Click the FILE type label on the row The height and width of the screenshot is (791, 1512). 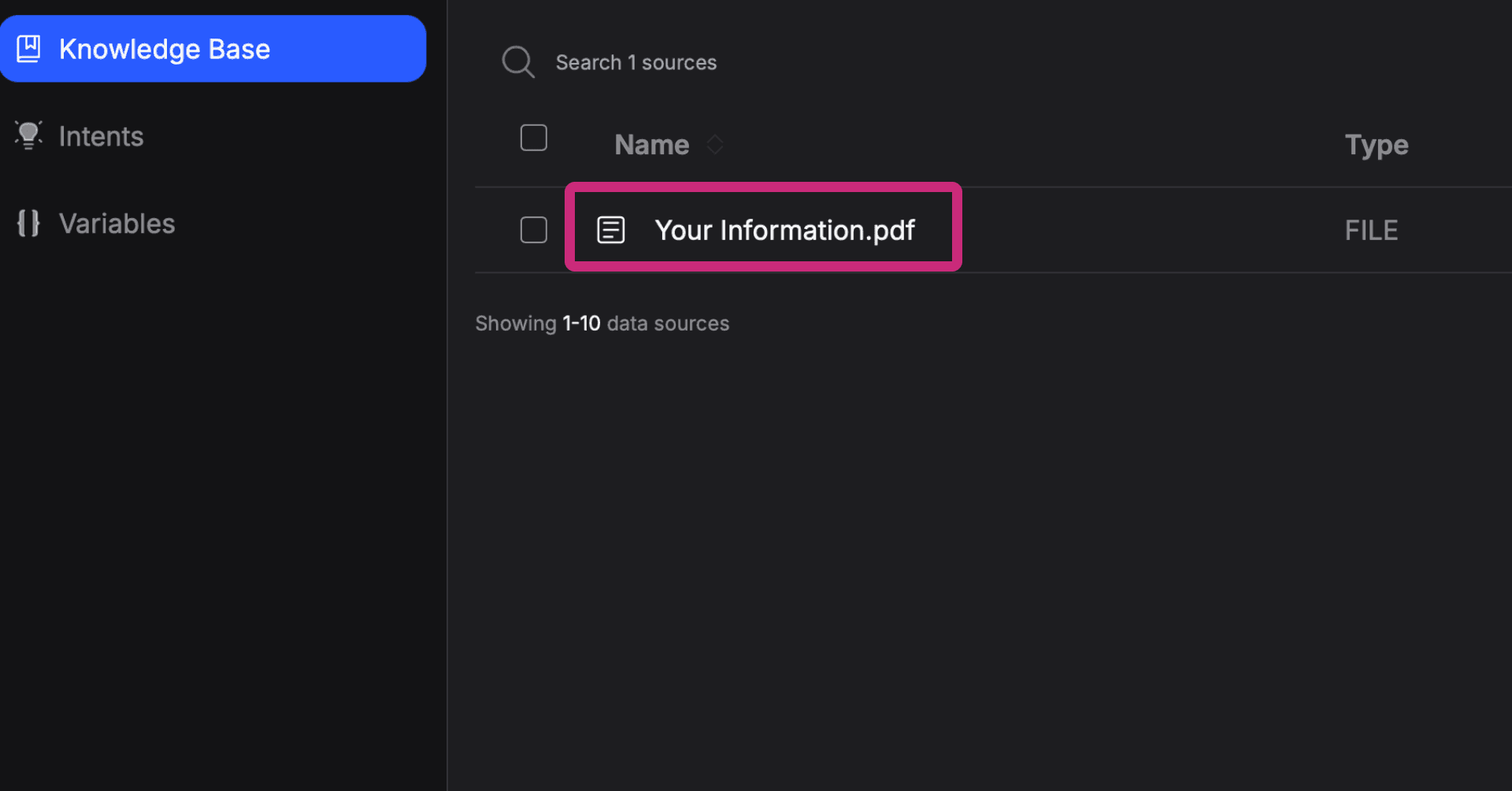point(1371,229)
